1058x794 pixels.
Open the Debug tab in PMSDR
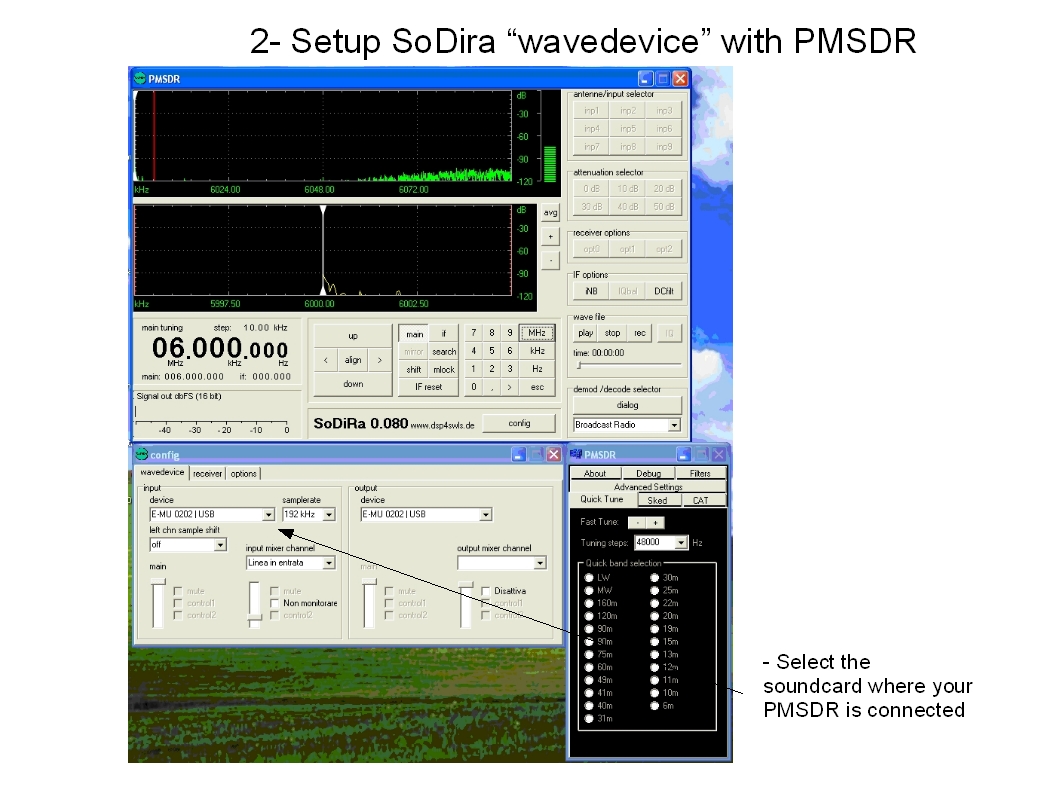click(648, 474)
